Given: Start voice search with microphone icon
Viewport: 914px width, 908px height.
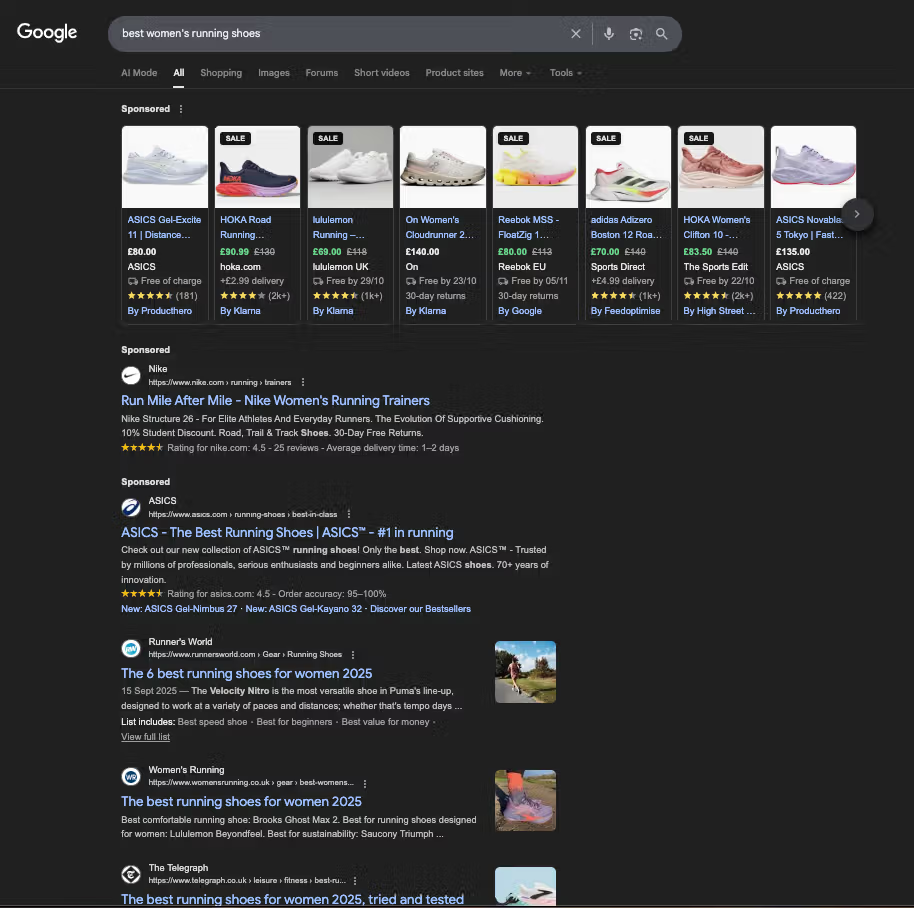Looking at the screenshot, I should click(608, 34).
